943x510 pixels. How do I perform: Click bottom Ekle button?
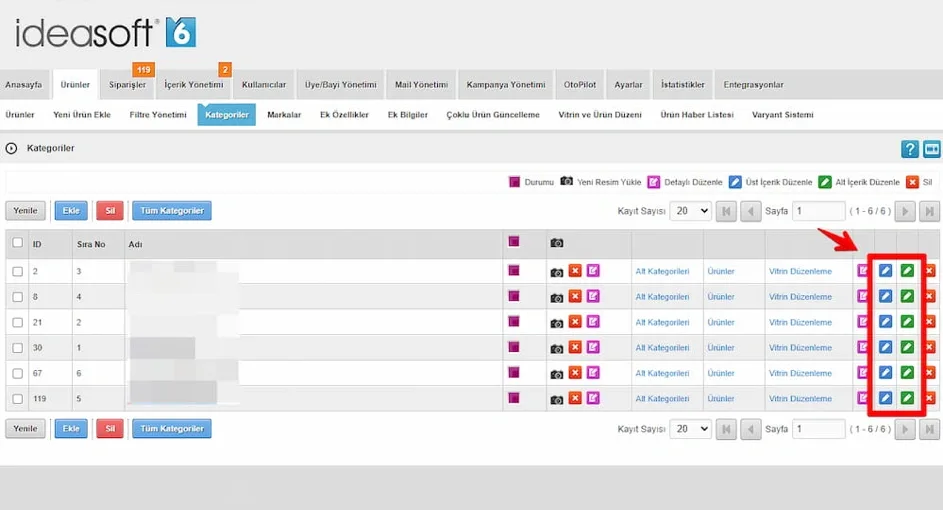pos(71,429)
